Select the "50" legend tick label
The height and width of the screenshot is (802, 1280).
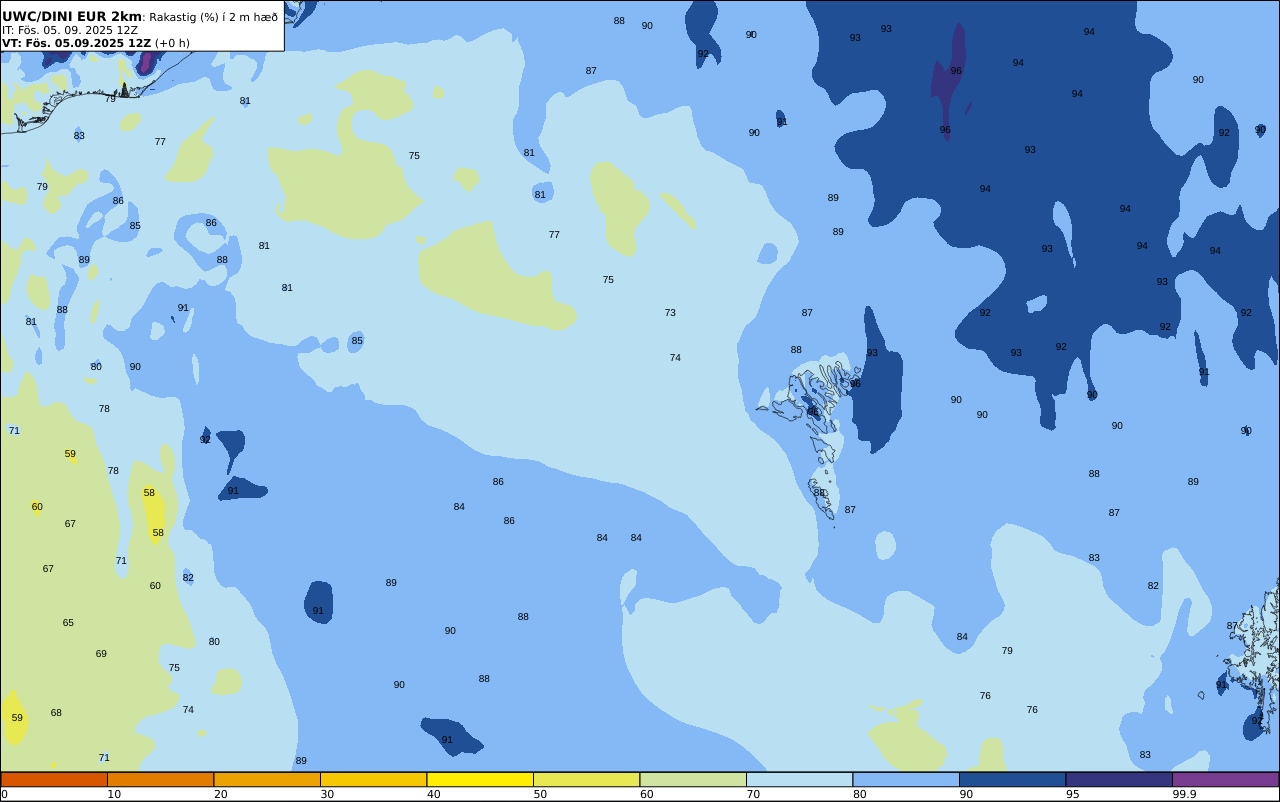(540, 794)
